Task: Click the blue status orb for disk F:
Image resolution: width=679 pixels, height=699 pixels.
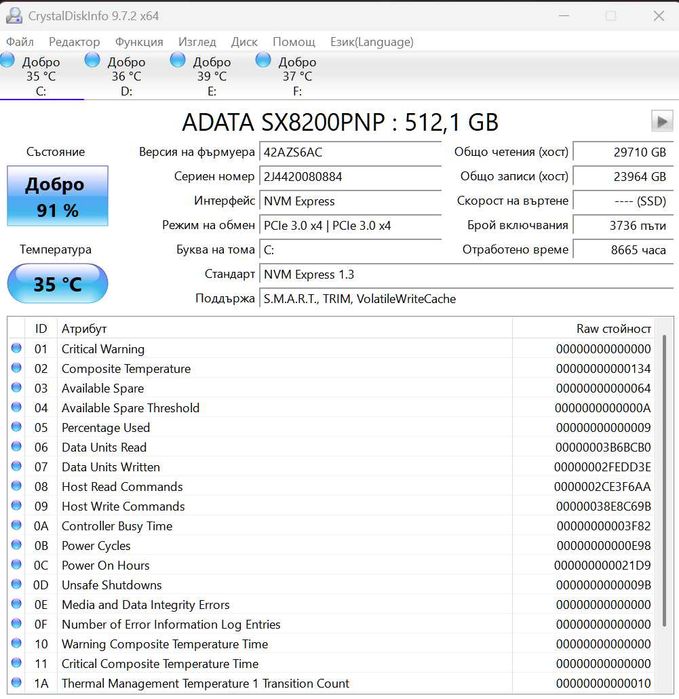Action: (263, 60)
